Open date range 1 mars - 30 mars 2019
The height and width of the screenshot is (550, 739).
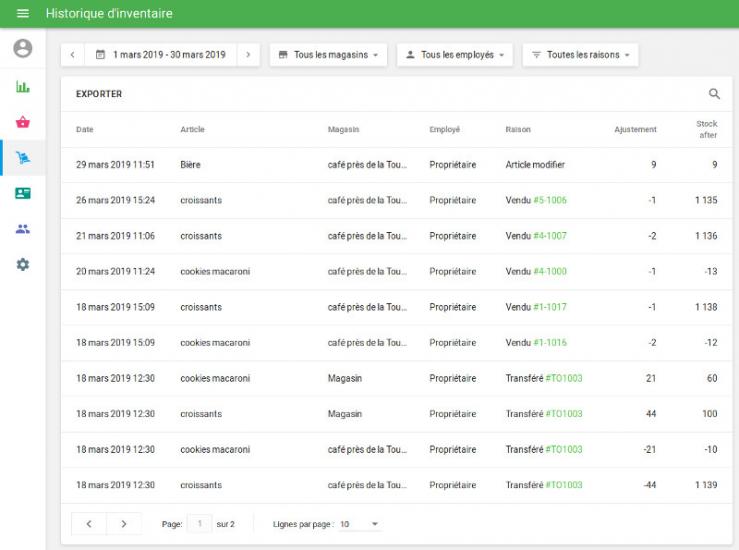161,55
